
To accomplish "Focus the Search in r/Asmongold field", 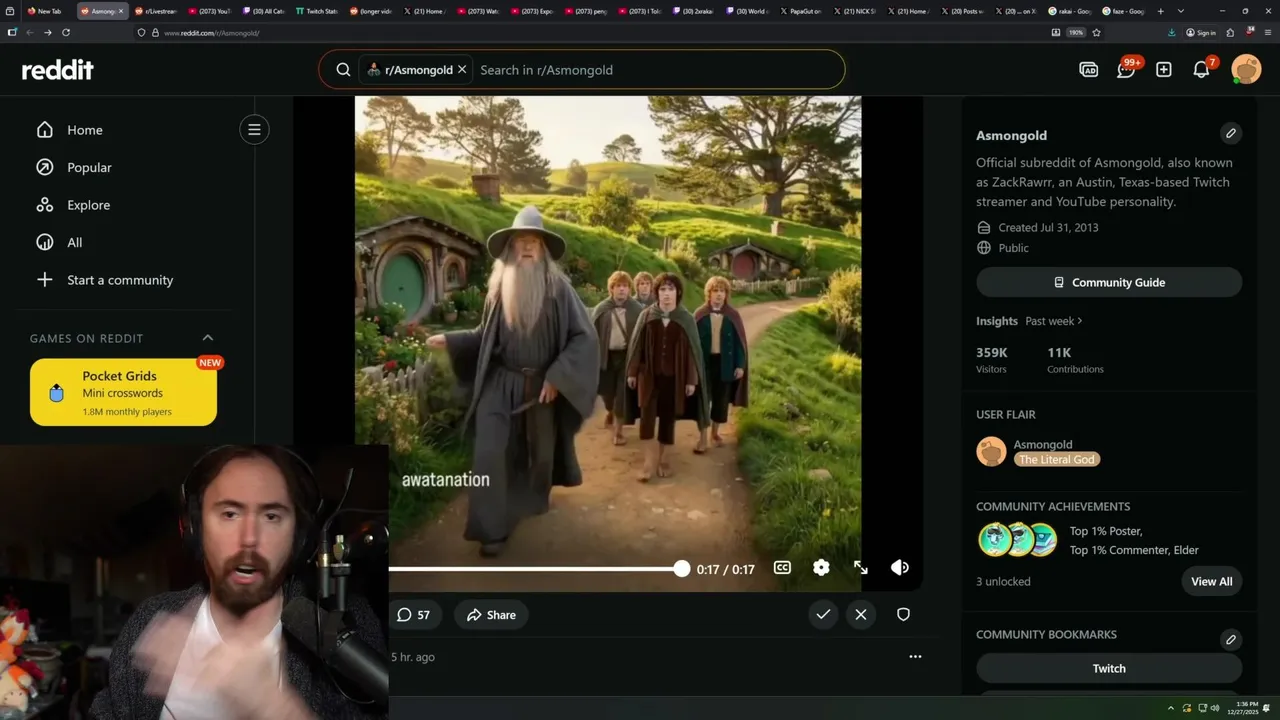I will (655, 70).
